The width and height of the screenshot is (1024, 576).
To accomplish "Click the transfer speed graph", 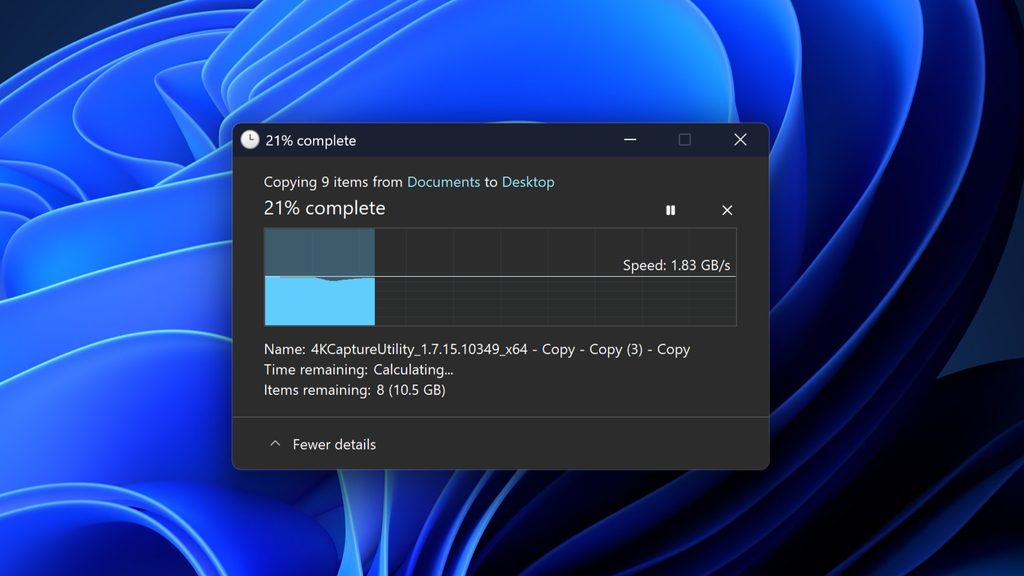I will pyautogui.click(x=500, y=250).
